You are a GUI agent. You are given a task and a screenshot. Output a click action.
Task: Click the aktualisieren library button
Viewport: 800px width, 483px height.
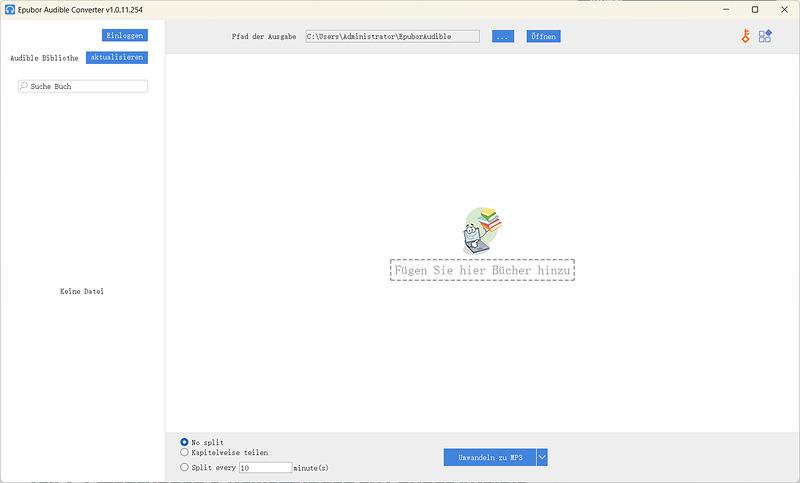[117, 57]
